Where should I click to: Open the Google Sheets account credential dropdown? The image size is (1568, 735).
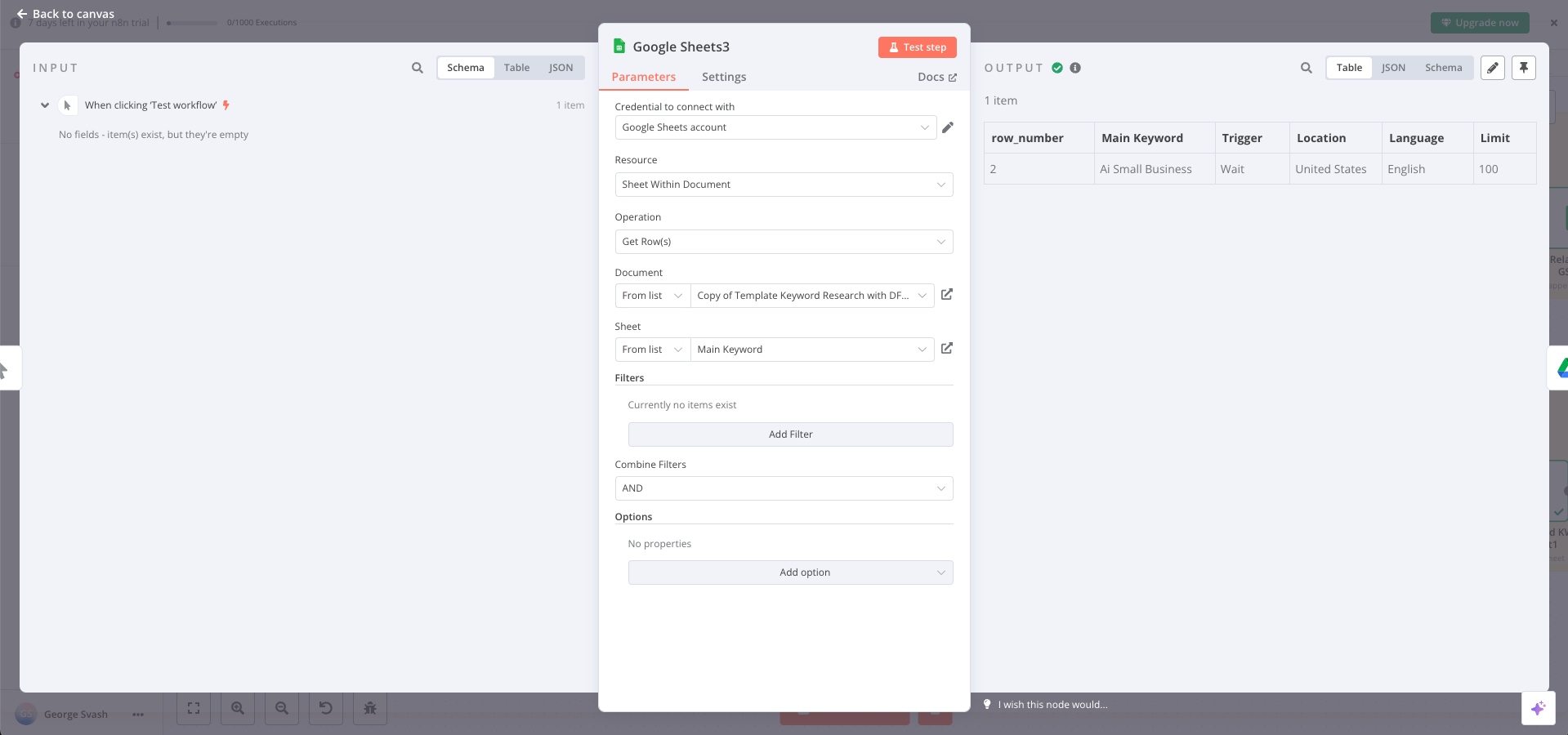point(775,127)
